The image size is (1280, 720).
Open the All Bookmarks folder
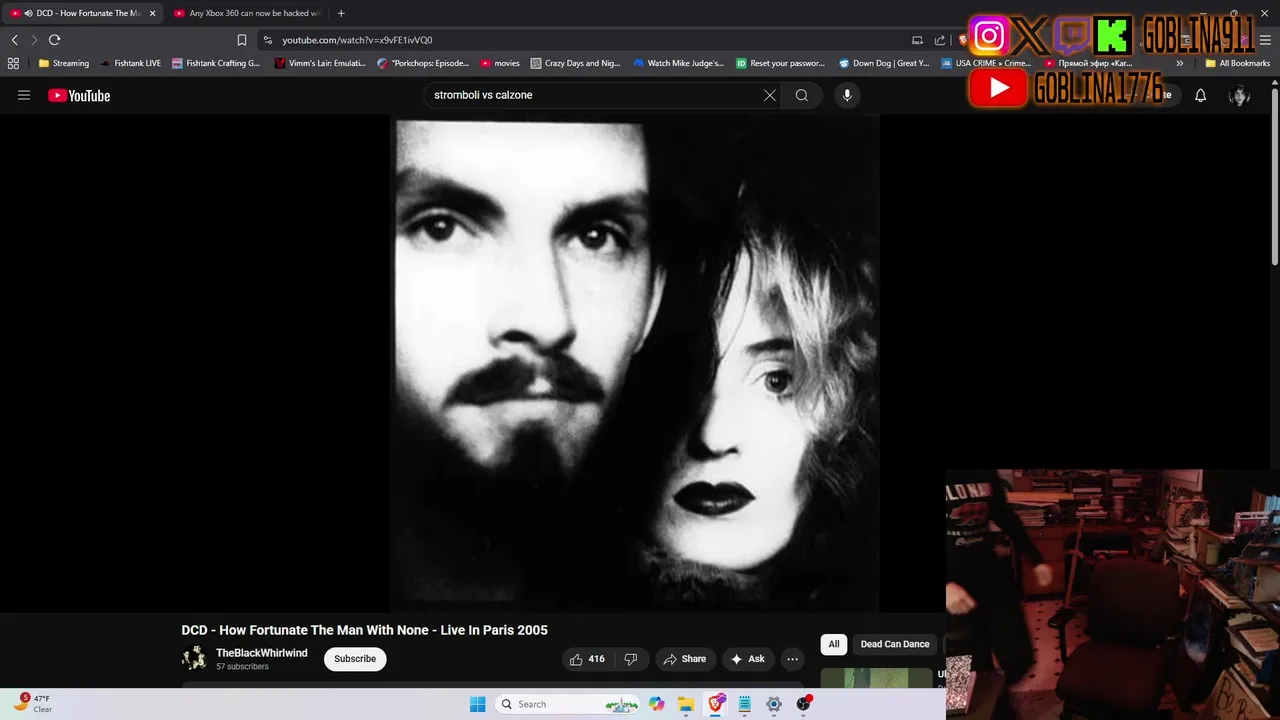tap(1237, 63)
